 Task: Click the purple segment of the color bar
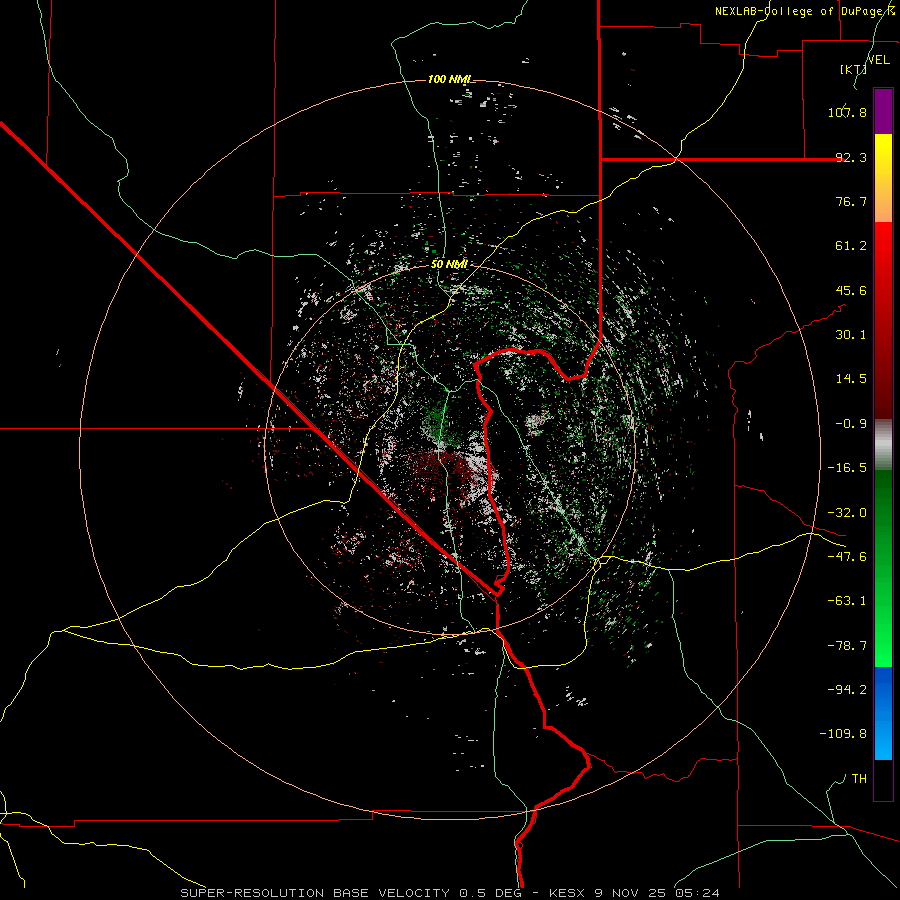coord(883,111)
